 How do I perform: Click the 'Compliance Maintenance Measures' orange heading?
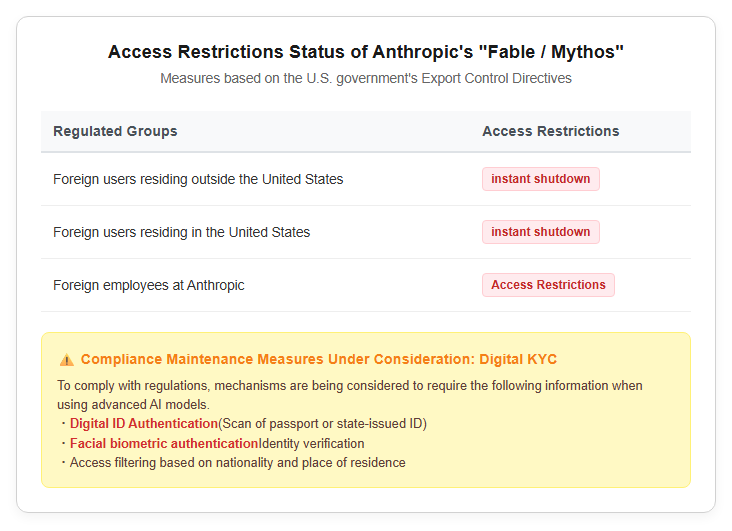[319, 359]
